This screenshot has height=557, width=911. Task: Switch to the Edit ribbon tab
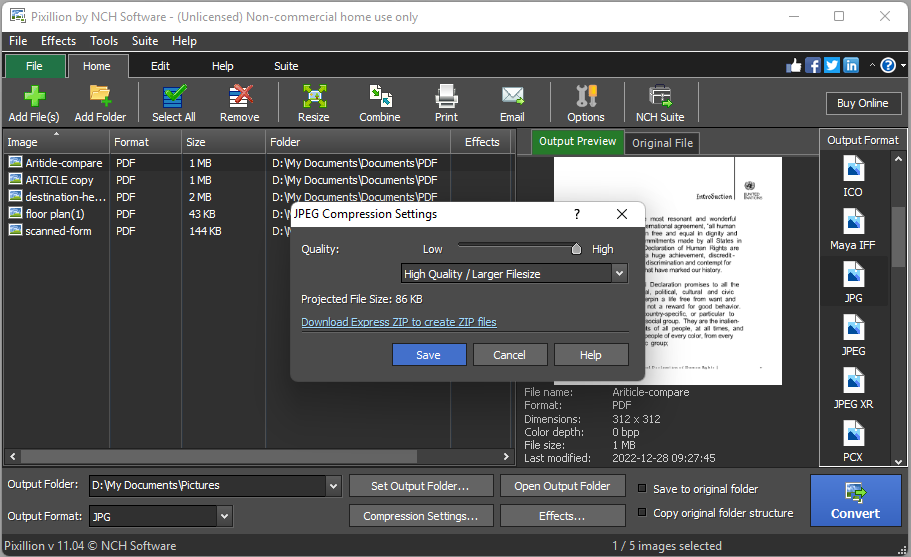[160, 66]
